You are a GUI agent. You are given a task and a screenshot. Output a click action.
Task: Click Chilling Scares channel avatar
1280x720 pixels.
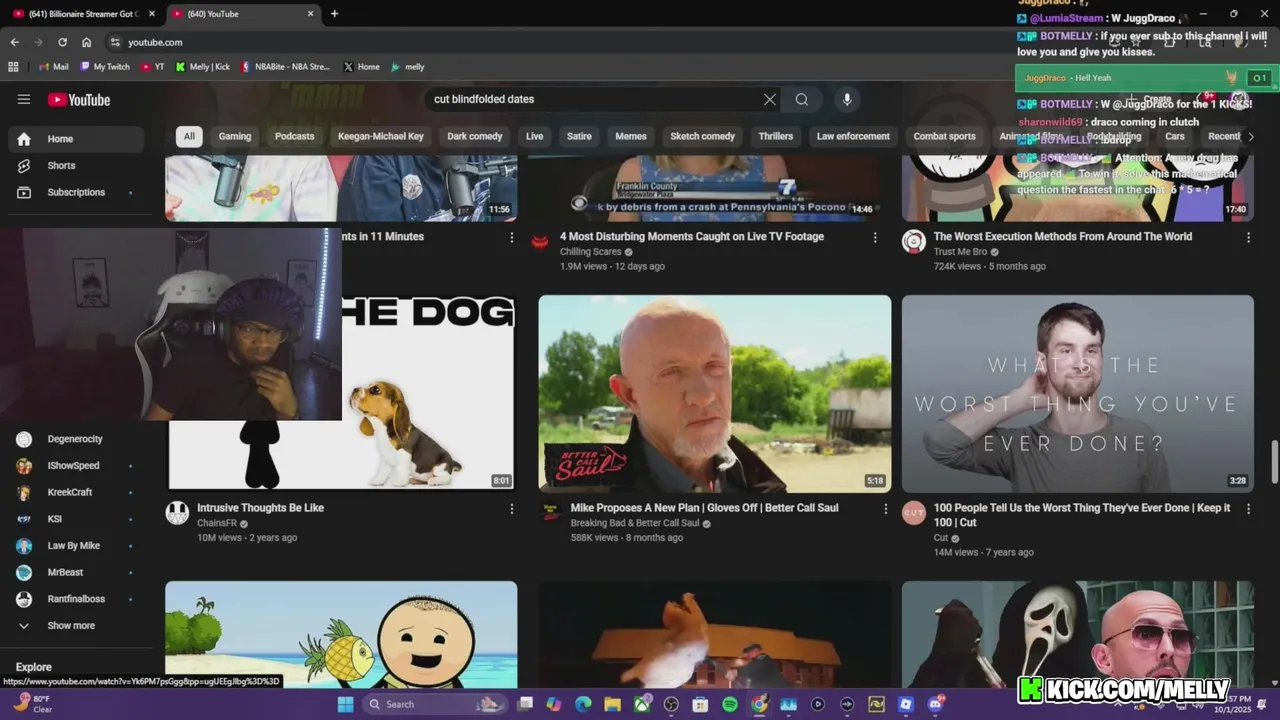[x=540, y=241]
